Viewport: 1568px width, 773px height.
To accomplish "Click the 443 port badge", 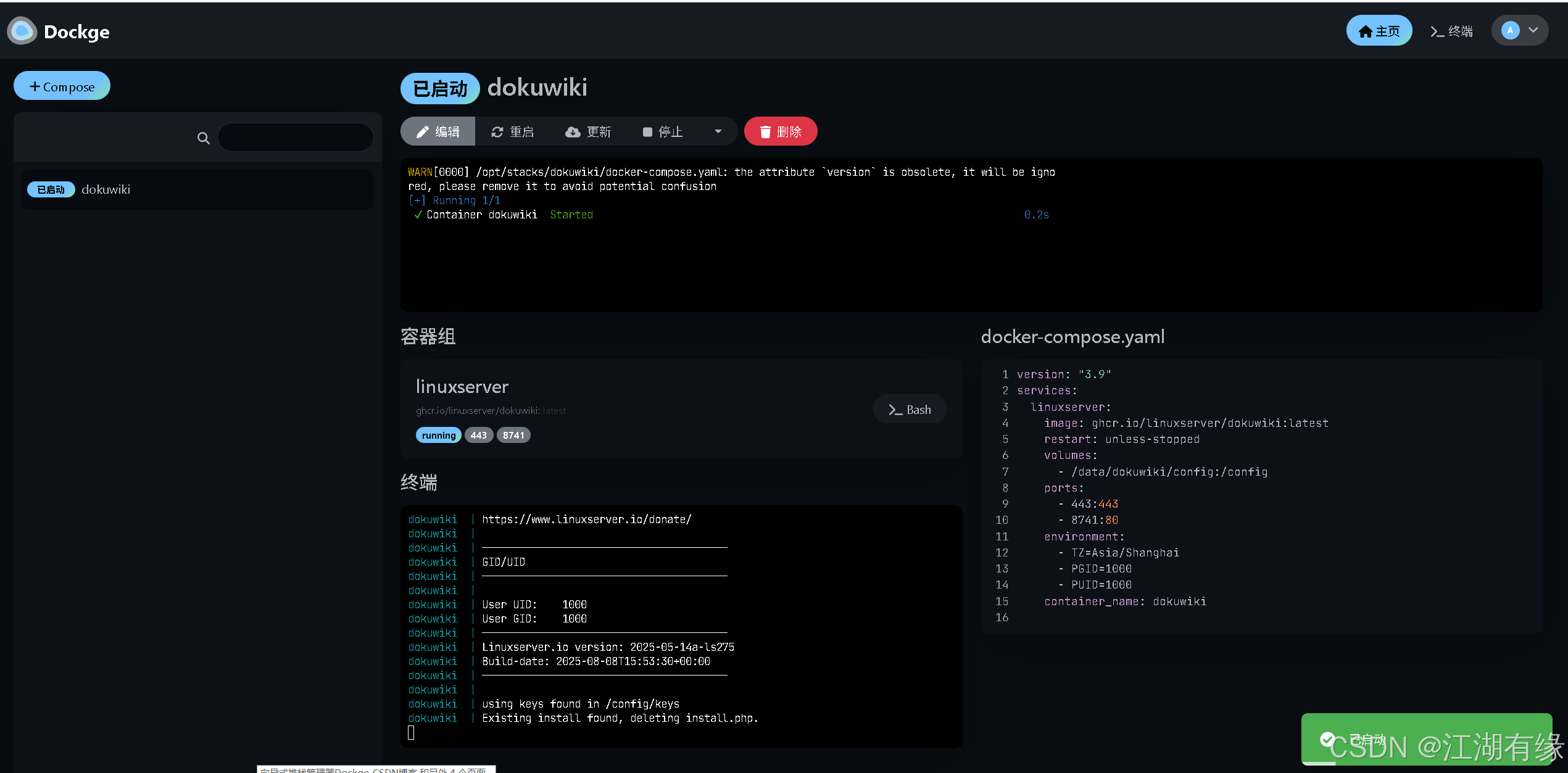I will coord(478,436).
